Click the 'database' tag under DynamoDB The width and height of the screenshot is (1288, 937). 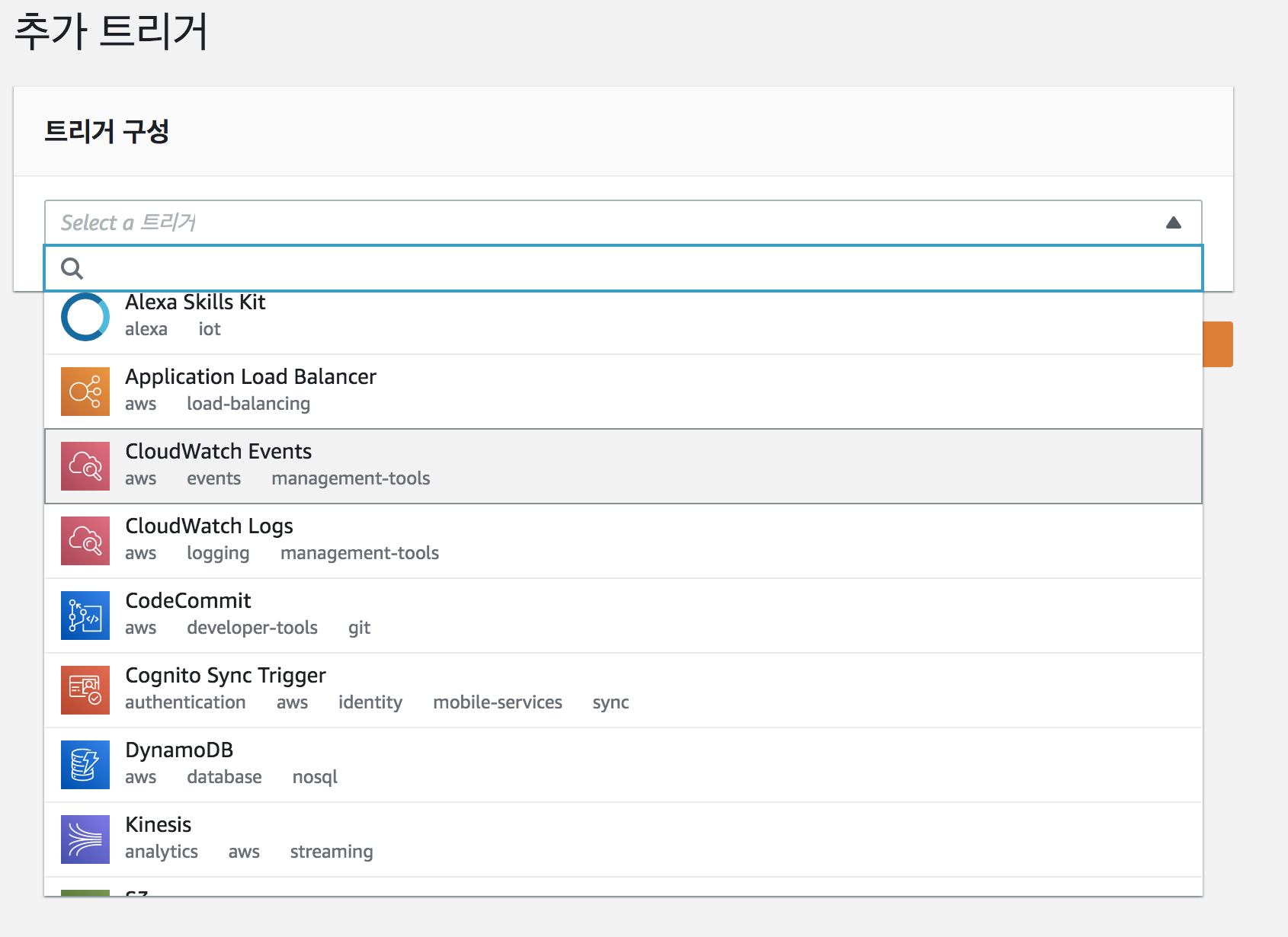(x=224, y=777)
